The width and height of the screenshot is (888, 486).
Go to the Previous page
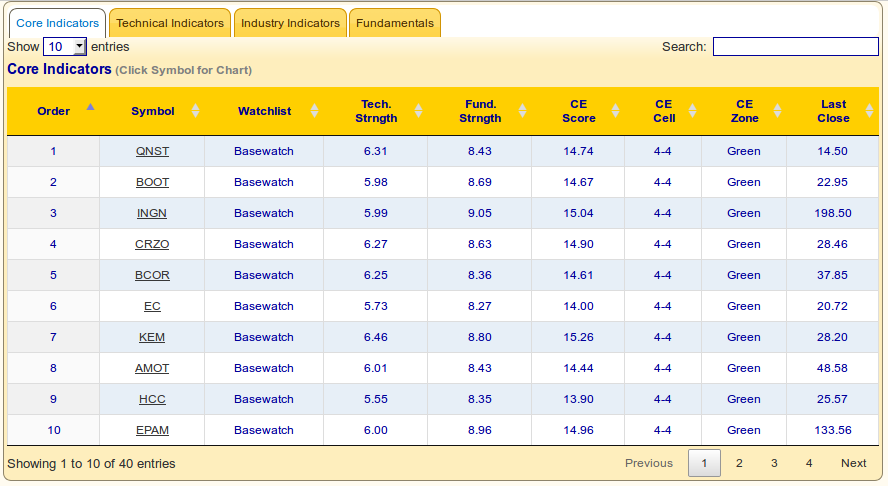tap(649, 463)
